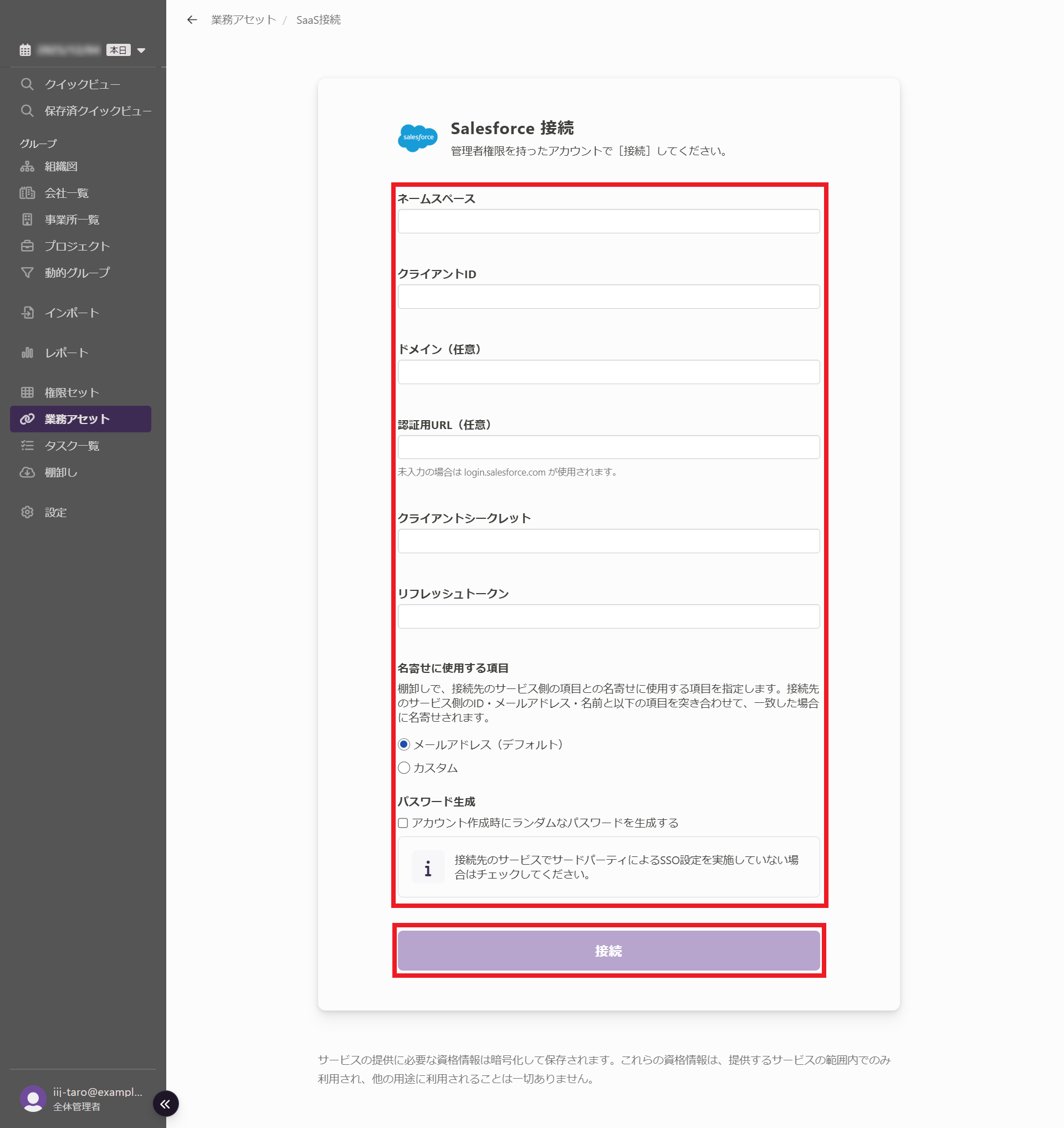
Task: Select メールアドレス（デフォルト）radio option
Action: pos(404,744)
